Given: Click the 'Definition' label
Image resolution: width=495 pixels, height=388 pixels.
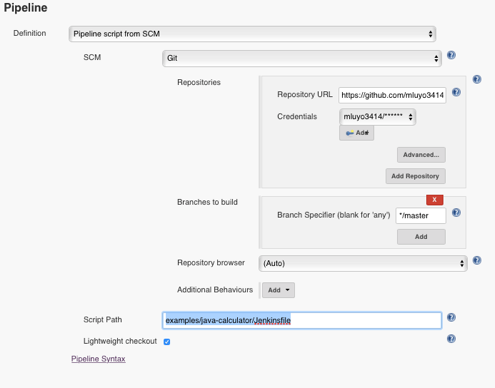Looking at the screenshot, I should [30, 33].
